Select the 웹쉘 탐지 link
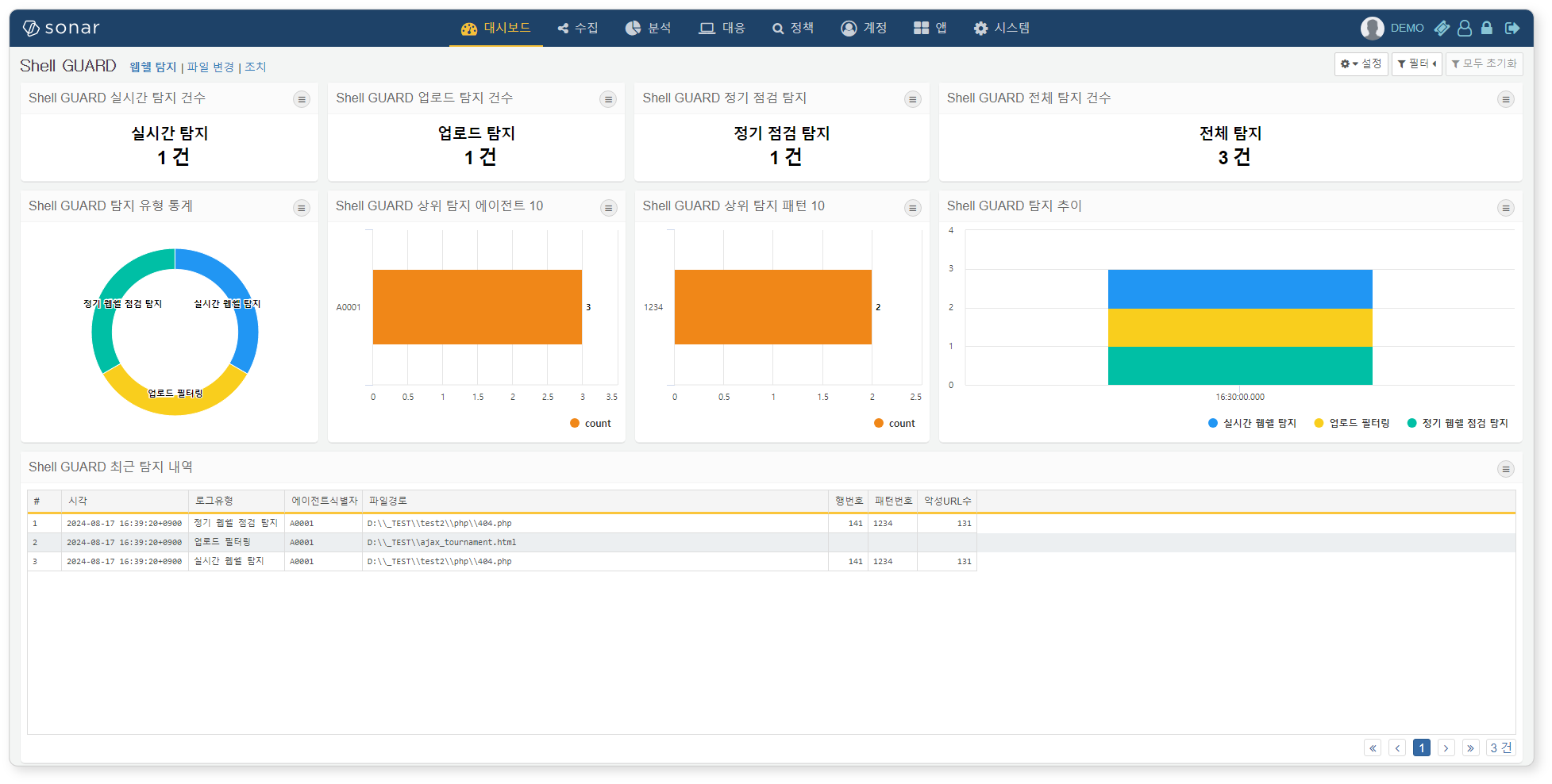This screenshot has height=784, width=1552. click(x=152, y=67)
